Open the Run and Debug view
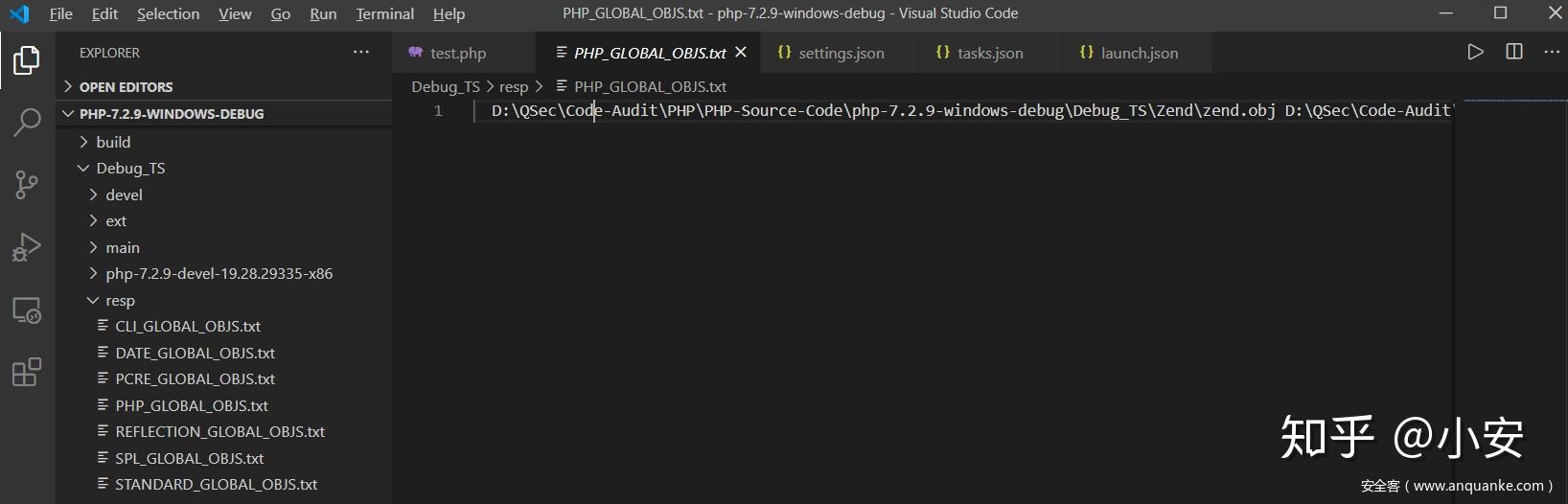Viewport: 1568px width, 504px height. coord(26,247)
